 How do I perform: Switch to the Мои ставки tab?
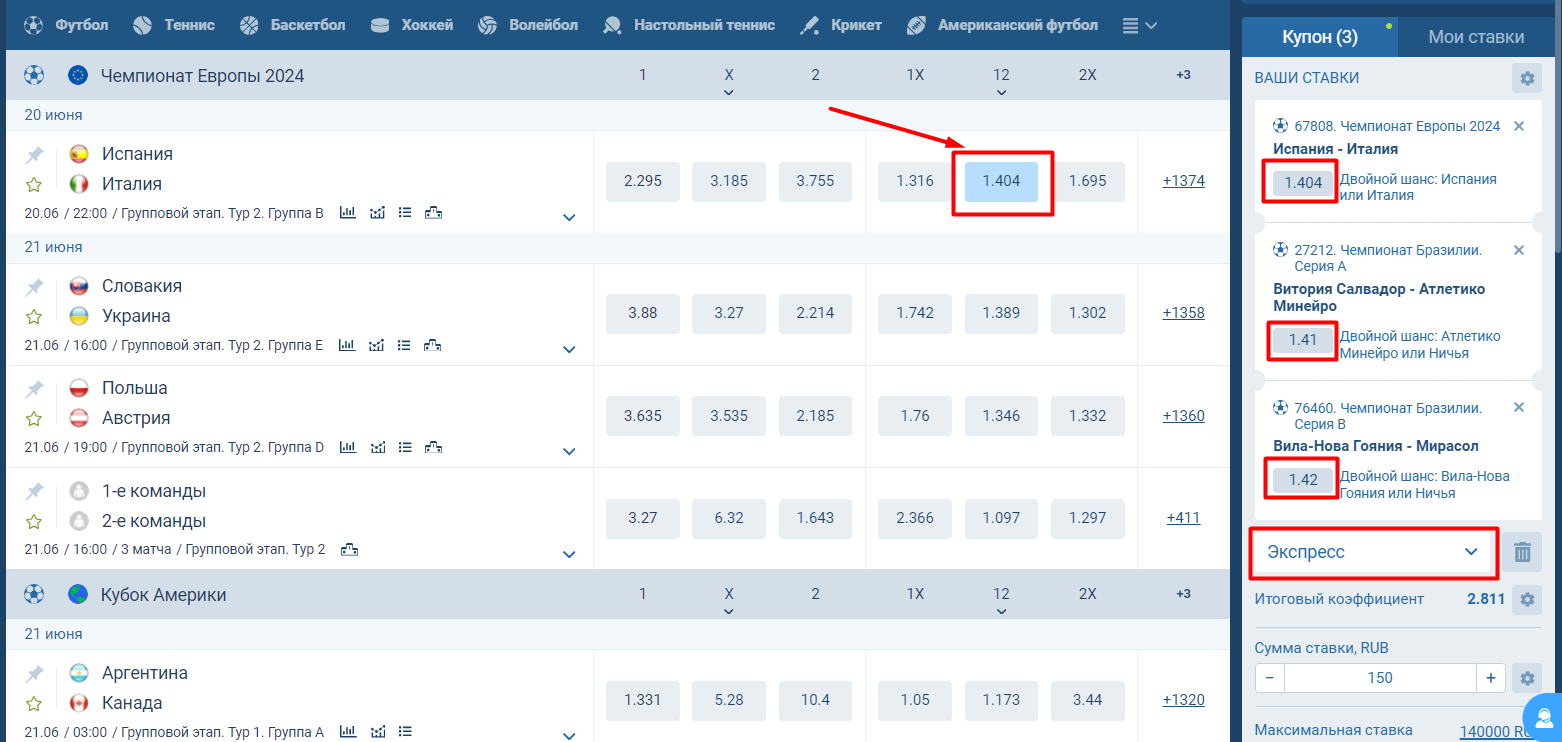pyautogui.click(x=1476, y=37)
